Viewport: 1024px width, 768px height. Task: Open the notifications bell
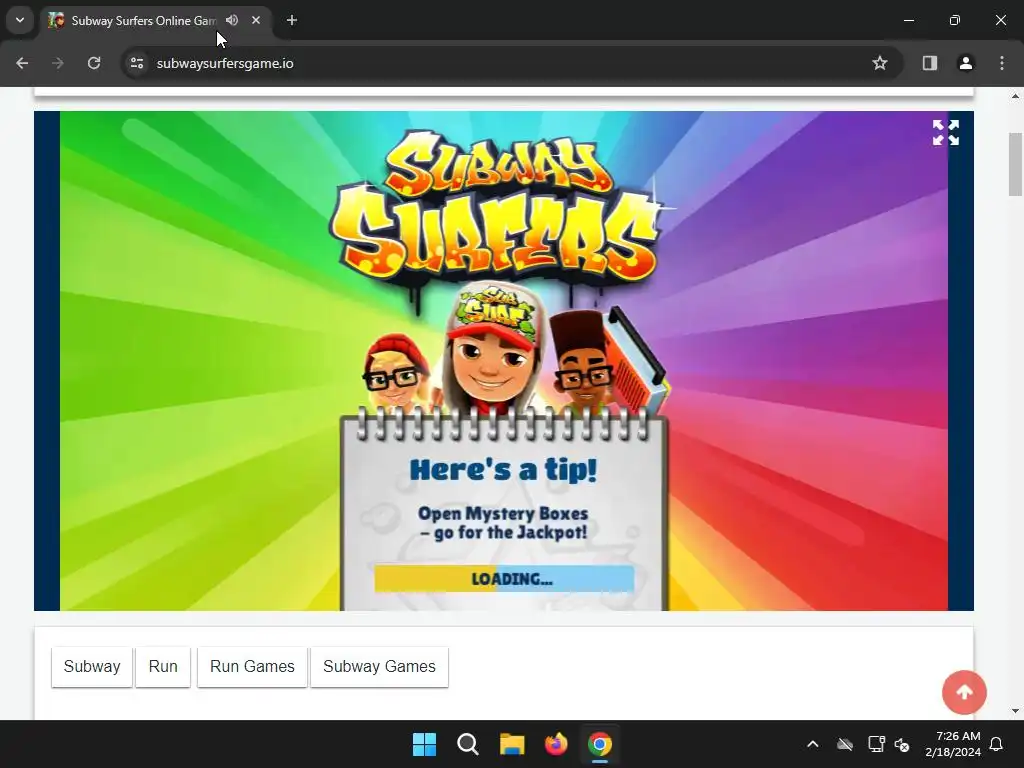coord(997,744)
